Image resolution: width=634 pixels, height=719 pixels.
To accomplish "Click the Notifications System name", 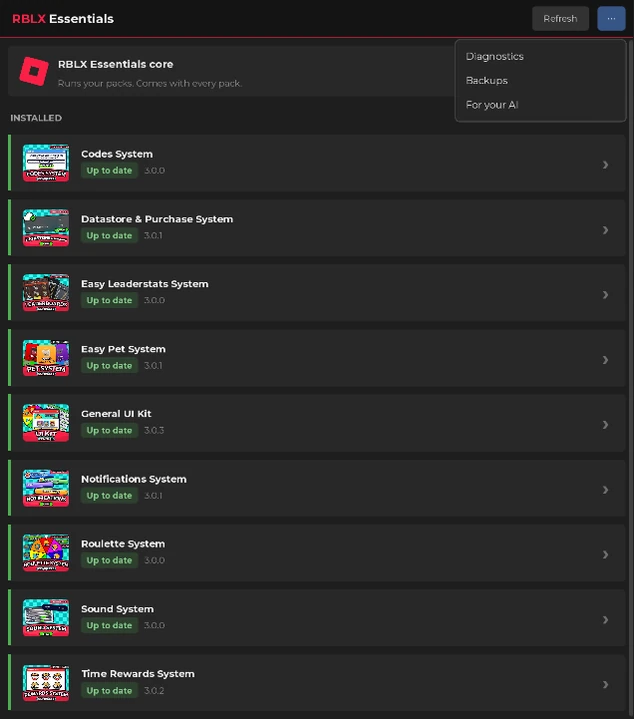I will point(134,479).
